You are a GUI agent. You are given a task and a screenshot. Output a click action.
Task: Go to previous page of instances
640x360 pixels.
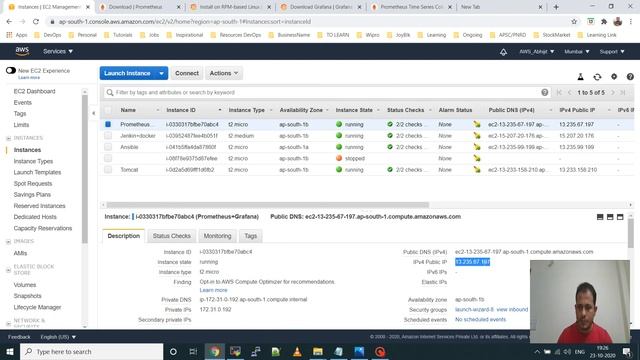569,93
